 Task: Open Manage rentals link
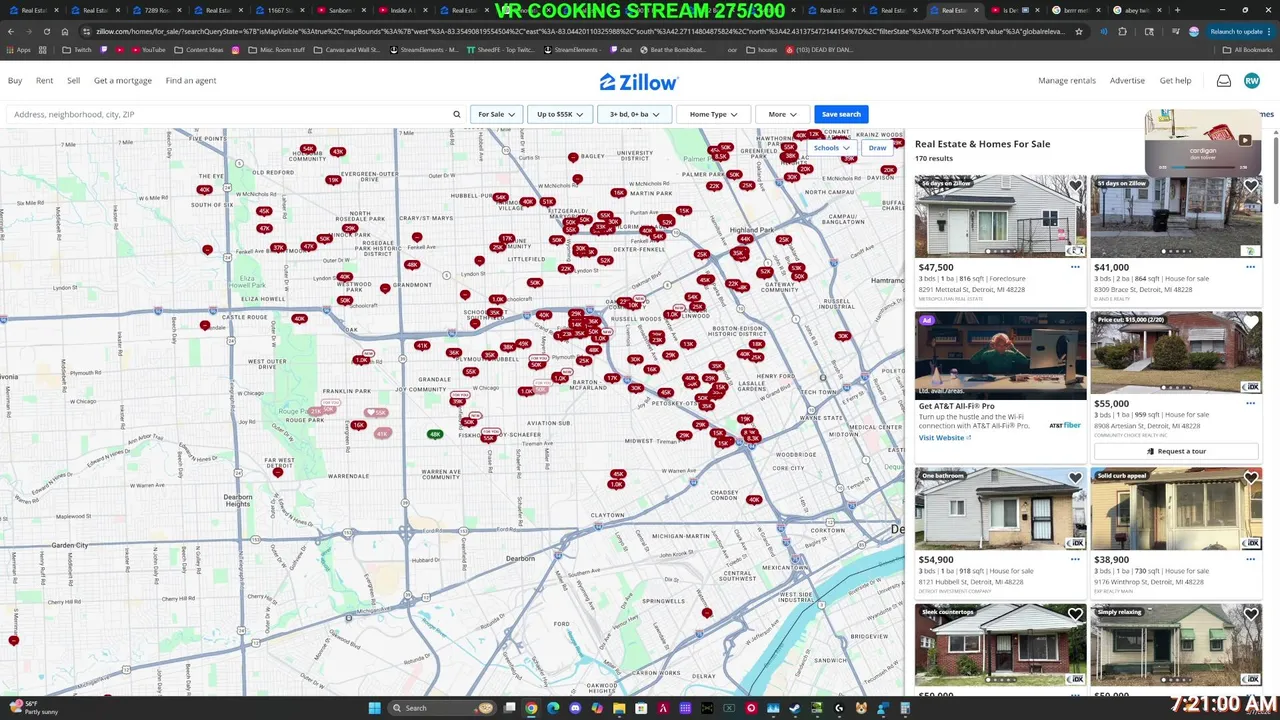[x=1067, y=80]
